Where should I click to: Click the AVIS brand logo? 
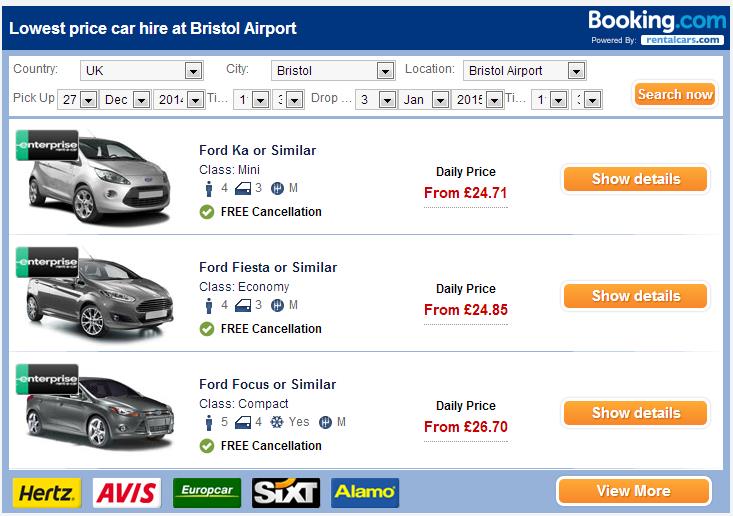click(x=127, y=492)
